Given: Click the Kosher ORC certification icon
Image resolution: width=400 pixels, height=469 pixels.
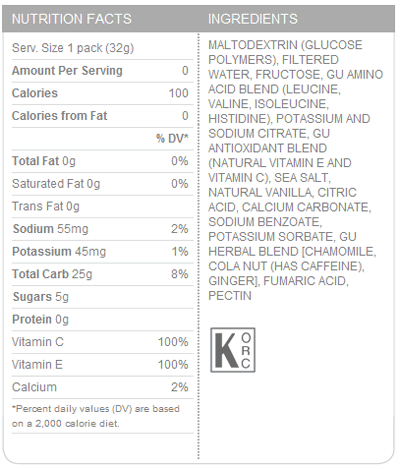Looking at the screenshot, I should (x=233, y=350).
